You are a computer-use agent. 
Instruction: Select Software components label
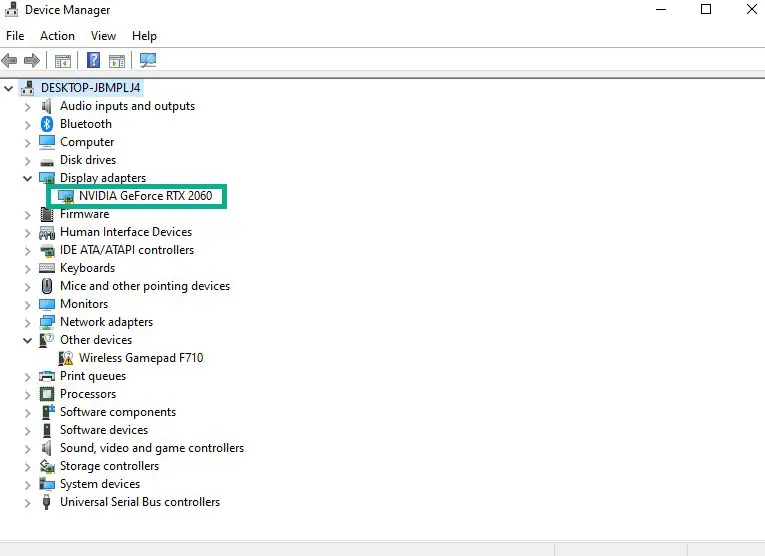click(x=118, y=412)
